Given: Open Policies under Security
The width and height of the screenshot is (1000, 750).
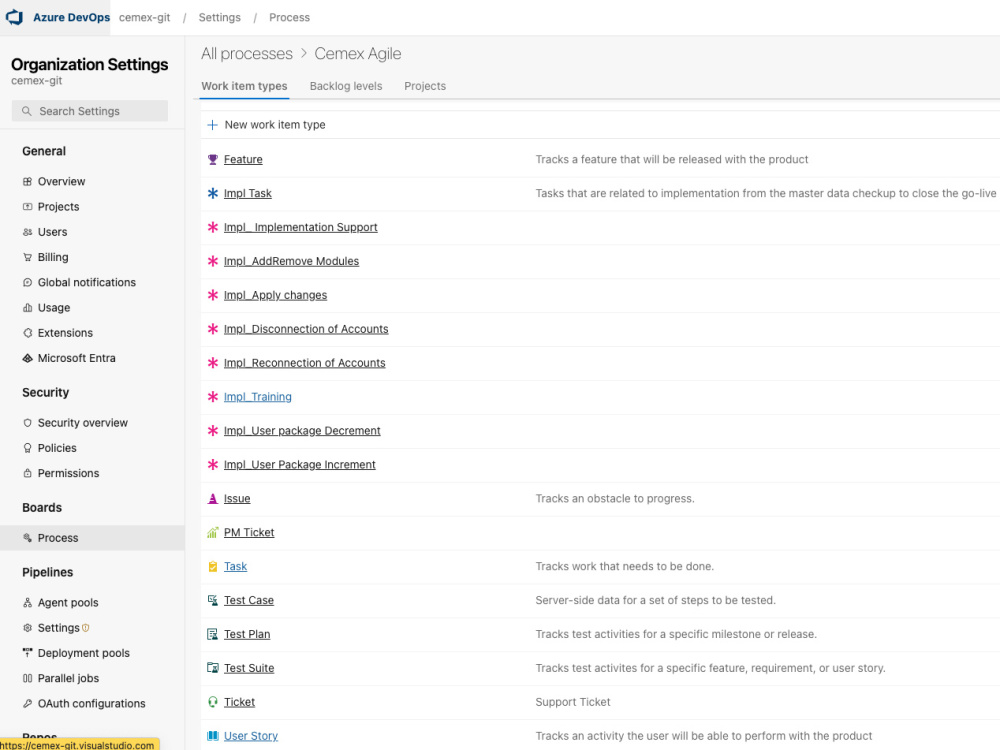Looking at the screenshot, I should (x=57, y=448).
